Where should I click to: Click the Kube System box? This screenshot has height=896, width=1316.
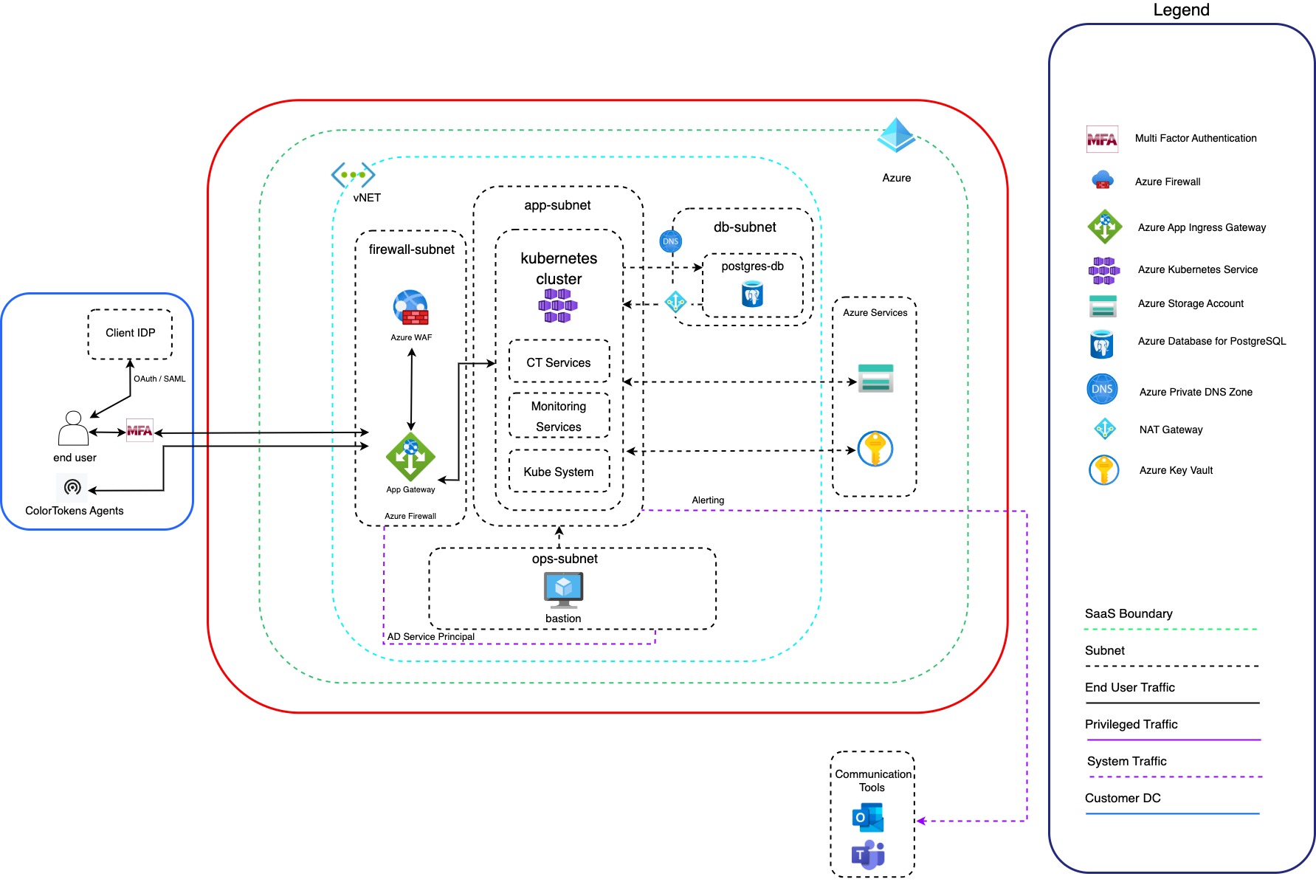[559, 472]
